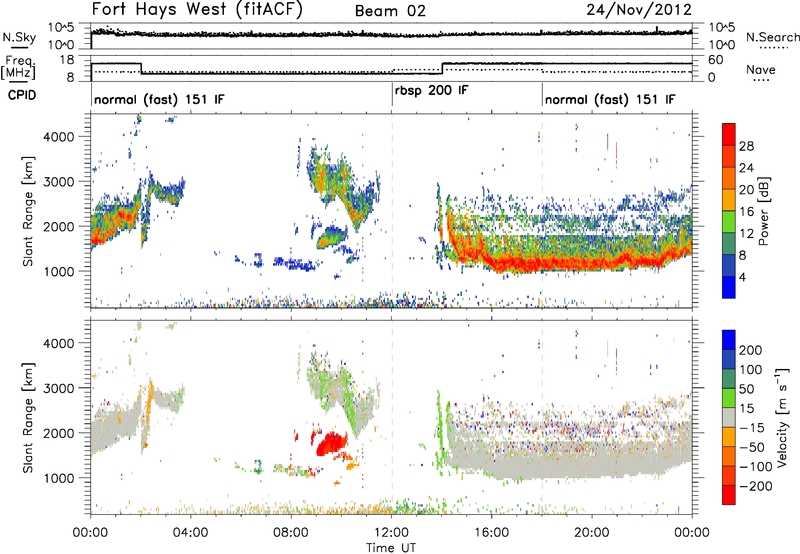Screen dimensions: 800x554
Task: Pick the red bottom segment of Velocity colorbar
Action: pyautogui.click(x=729, y=495)
